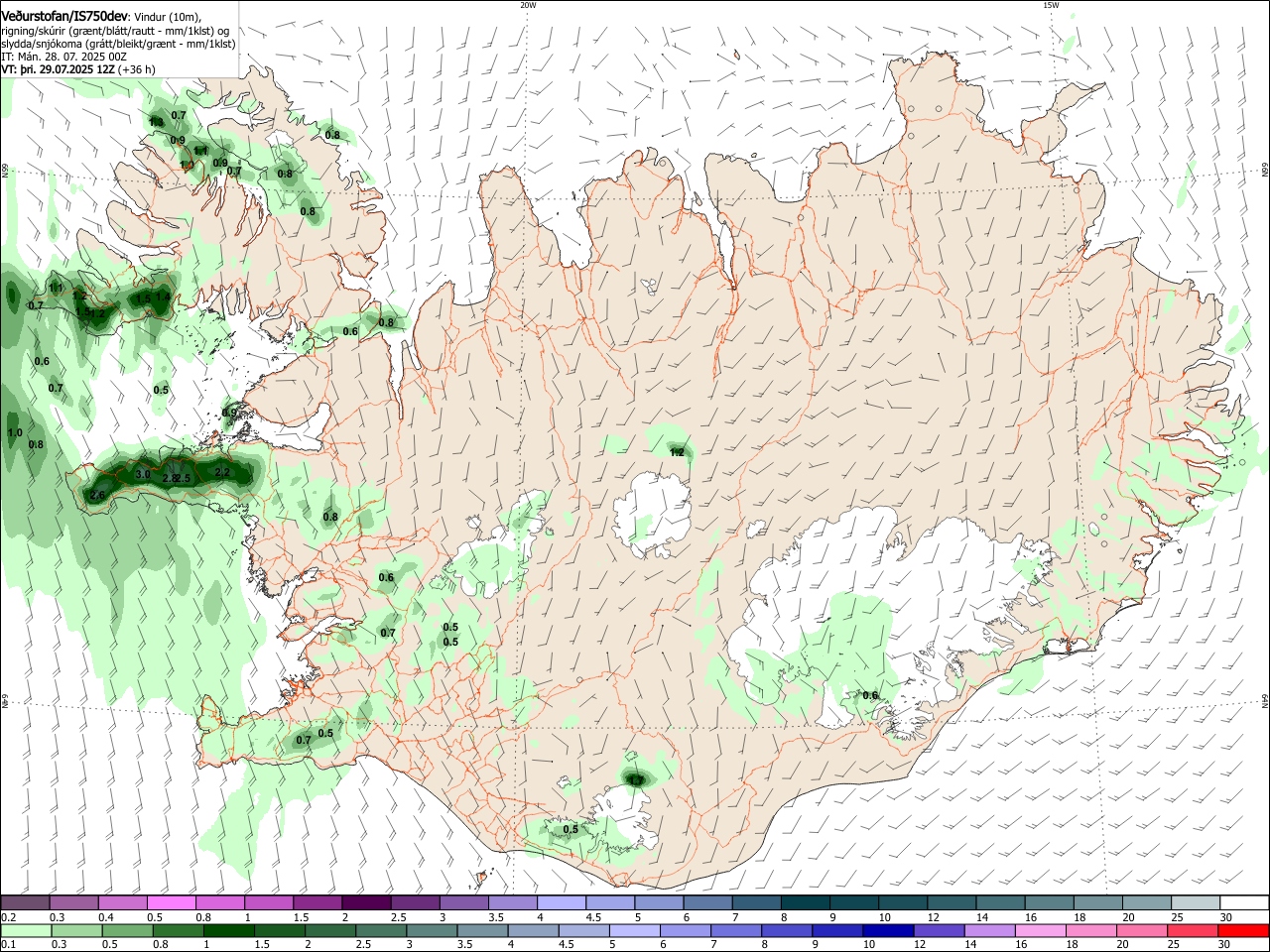
Task: Pick the pale lavender 4–4.5 snow swatch
Action: pos(562,903)
